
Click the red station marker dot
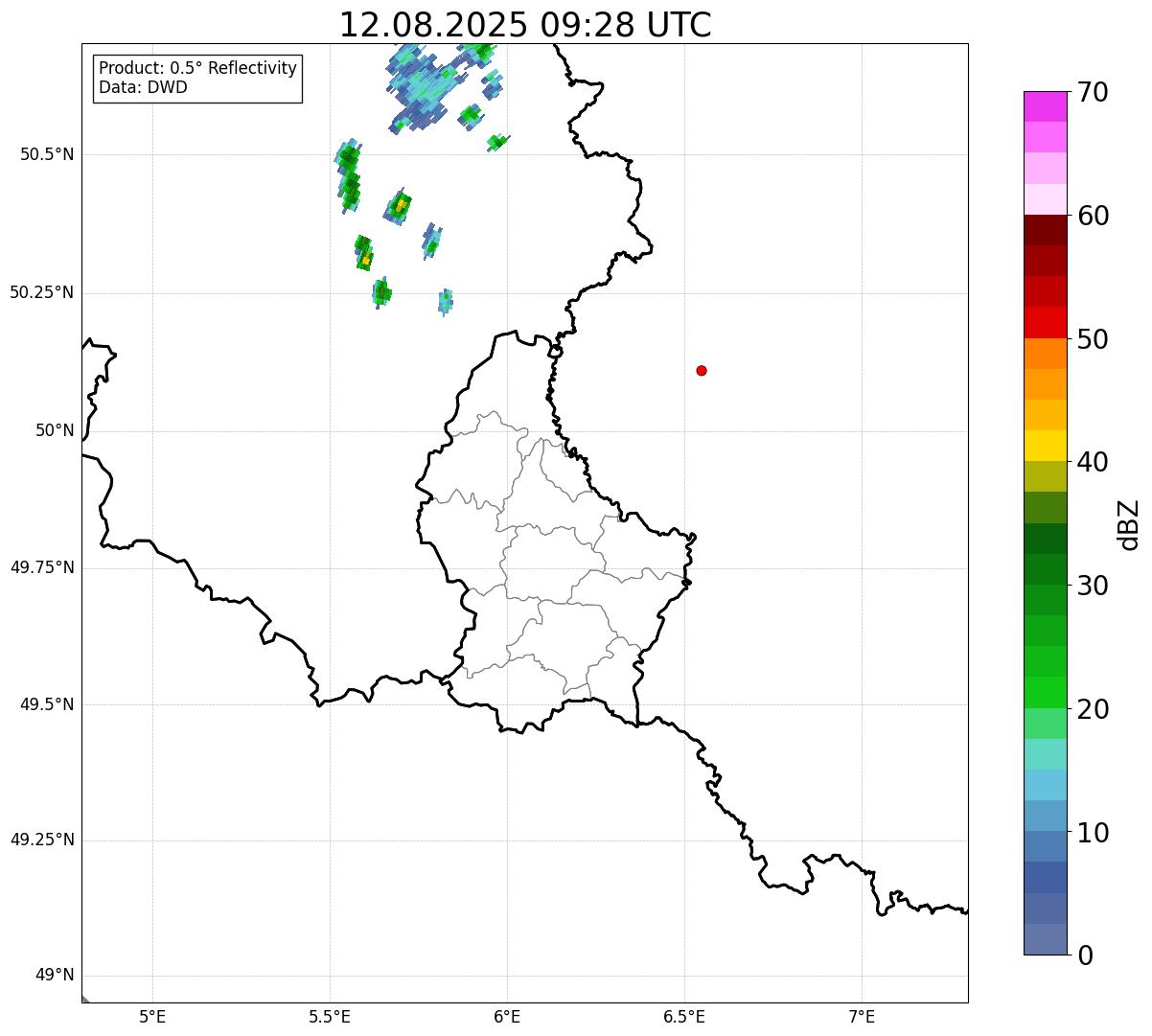(x=702, y=370)
